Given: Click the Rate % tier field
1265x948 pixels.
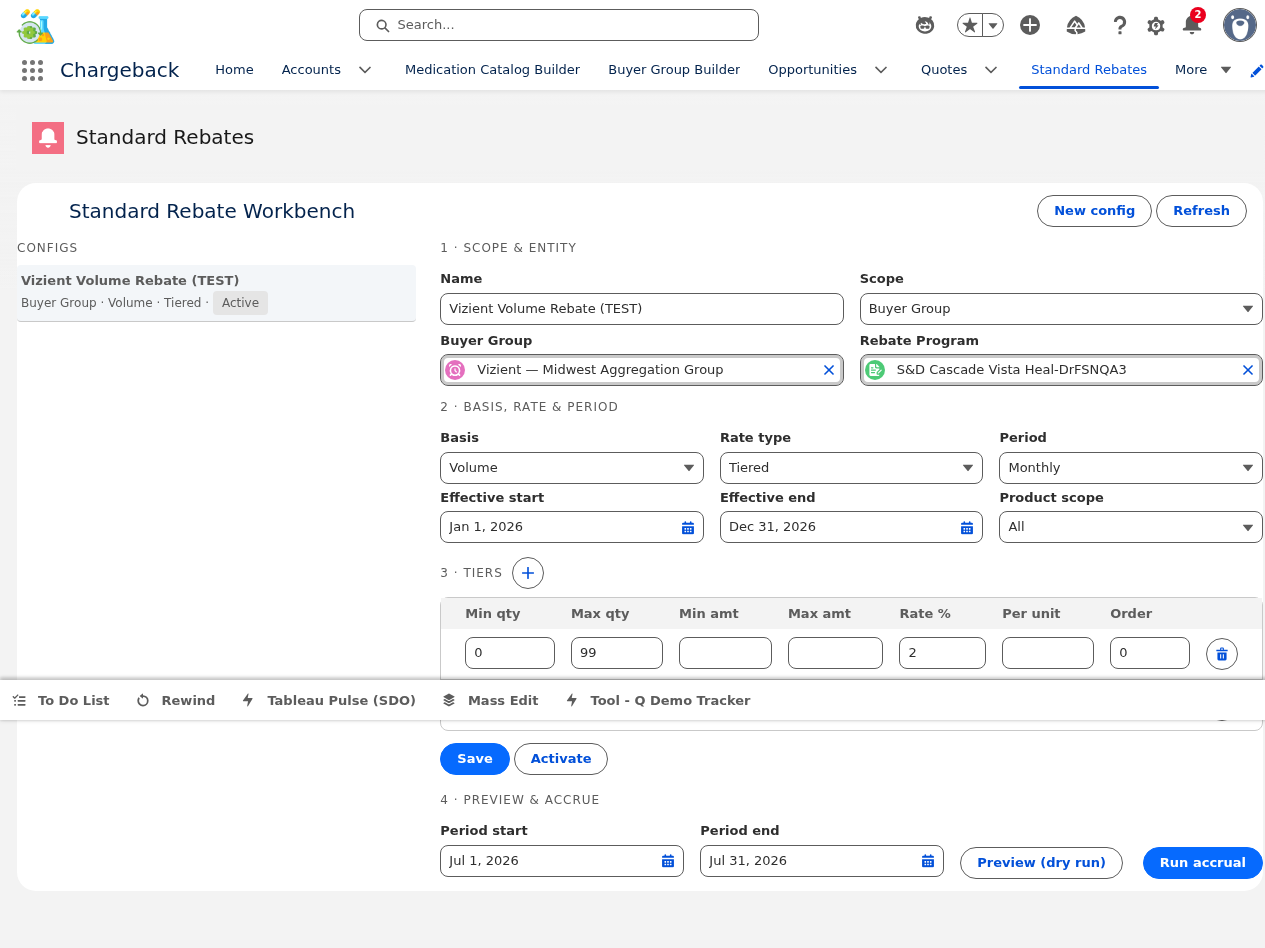Looking at the screenshot, I should 942,653.
